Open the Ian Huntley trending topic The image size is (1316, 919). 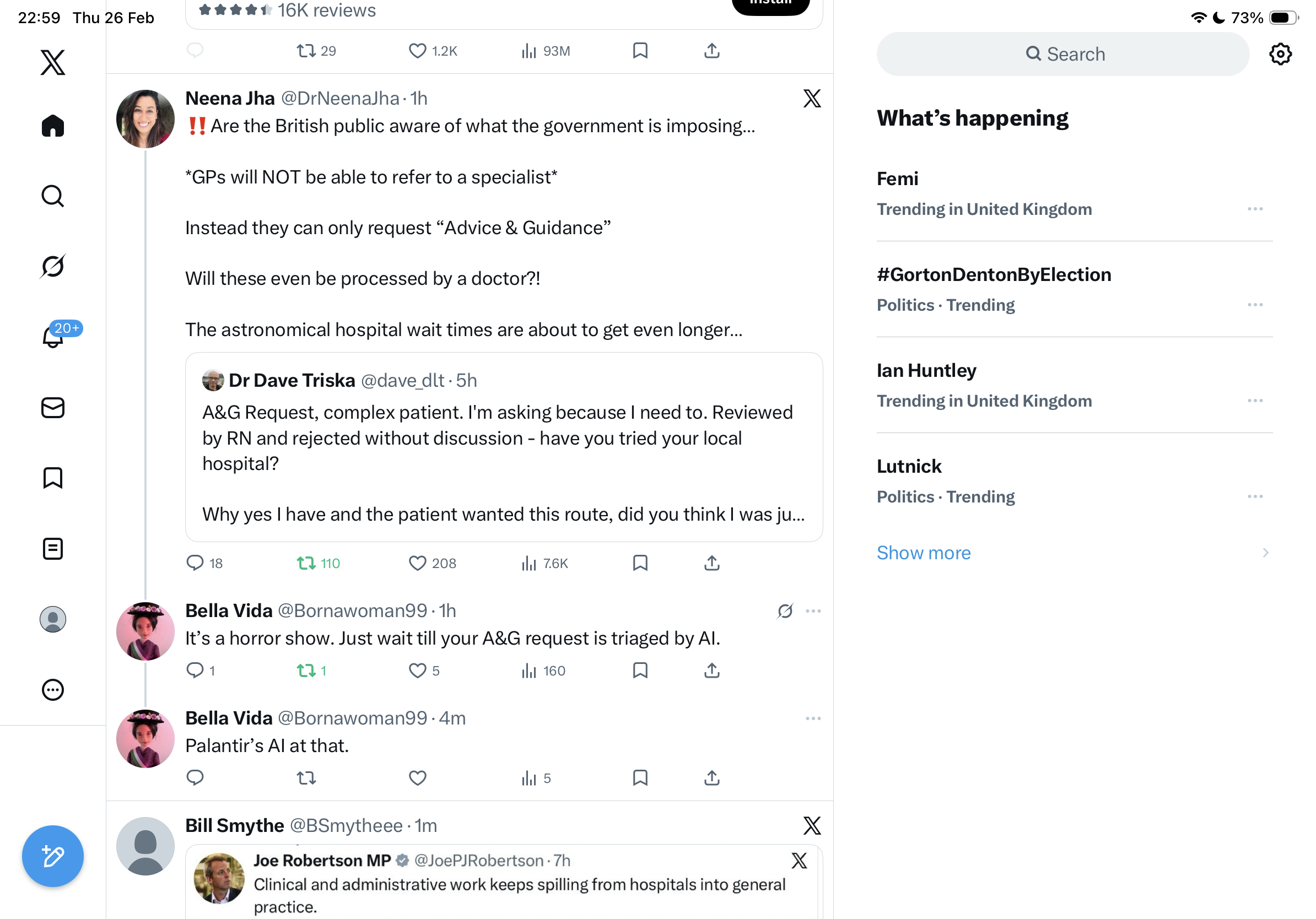pyautogui.click(x=926, y=371)
